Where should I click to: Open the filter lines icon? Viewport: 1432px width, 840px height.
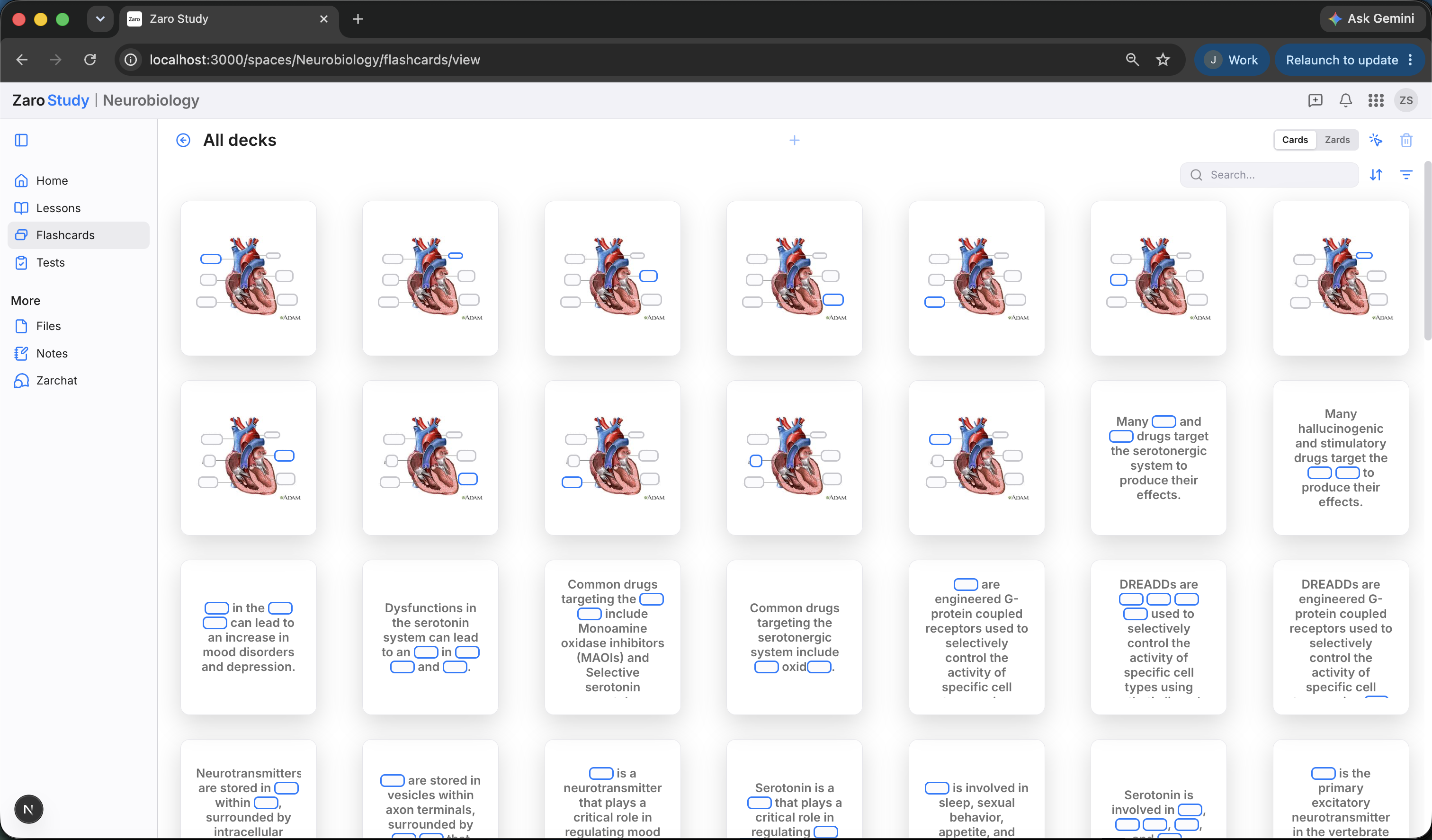click(1406, 174)
